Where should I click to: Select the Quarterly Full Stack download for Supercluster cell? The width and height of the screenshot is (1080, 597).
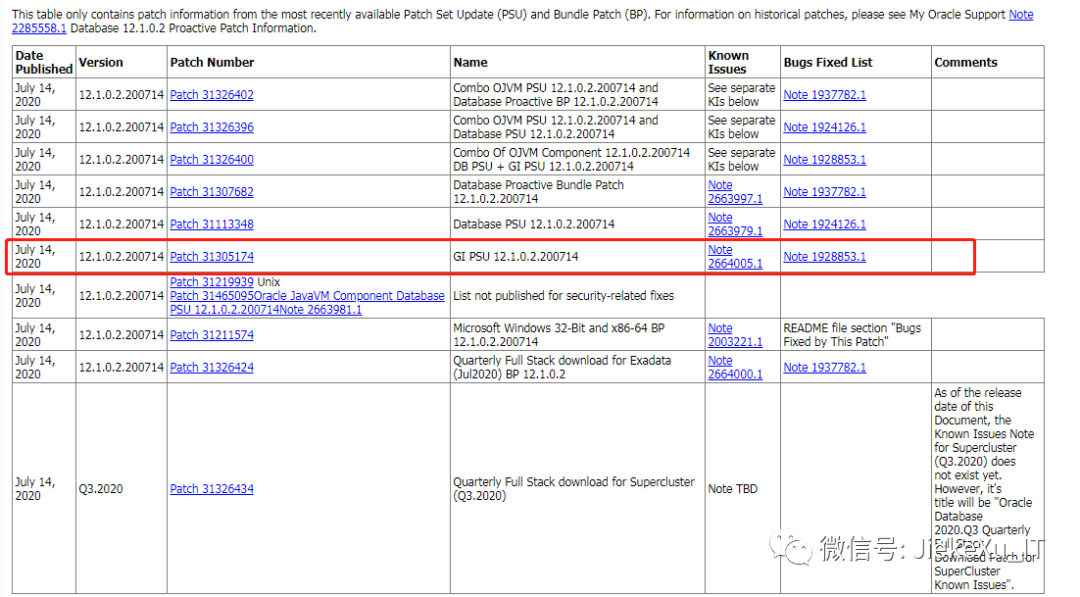[578, 489]
